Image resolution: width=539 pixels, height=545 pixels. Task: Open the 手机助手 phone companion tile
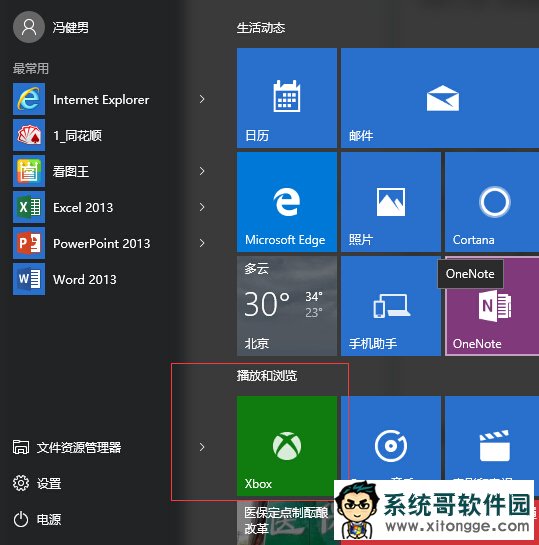(x=391, y=306)
